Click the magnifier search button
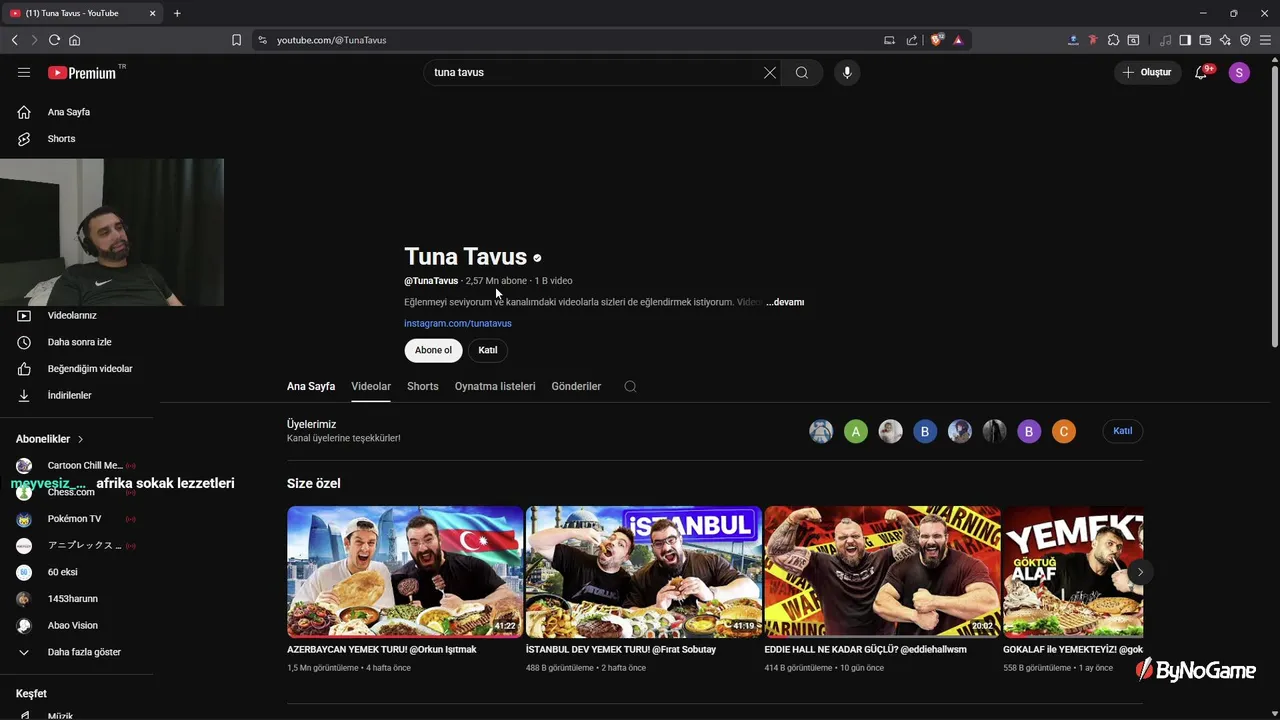 click(x=802, y=72)
